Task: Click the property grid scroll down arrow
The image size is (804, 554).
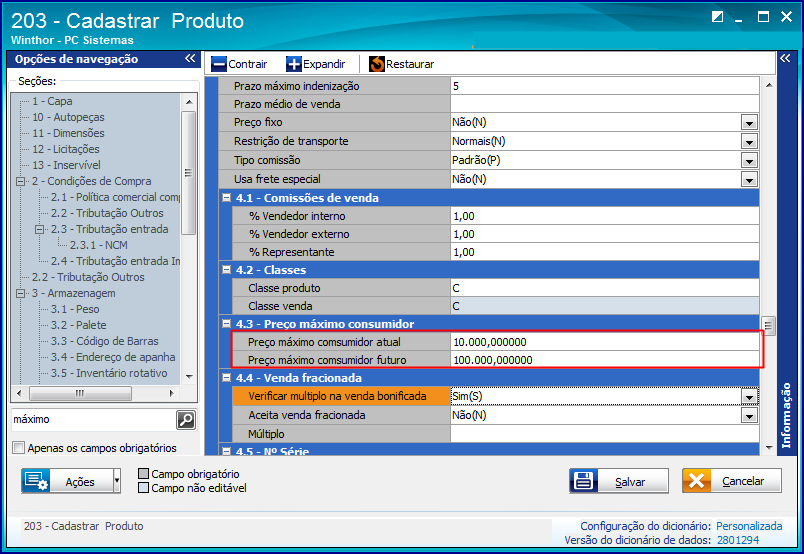Action: click(769, 447)
